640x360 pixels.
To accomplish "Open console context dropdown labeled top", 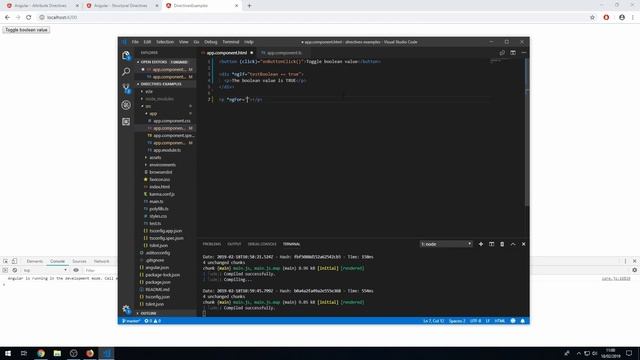I will pos(45,270).
